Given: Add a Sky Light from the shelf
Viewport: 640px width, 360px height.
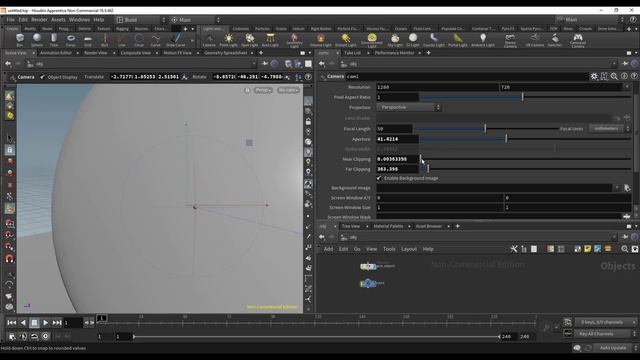Looking at the screenshot, I should pyautogui.click(x=395, y=40).
